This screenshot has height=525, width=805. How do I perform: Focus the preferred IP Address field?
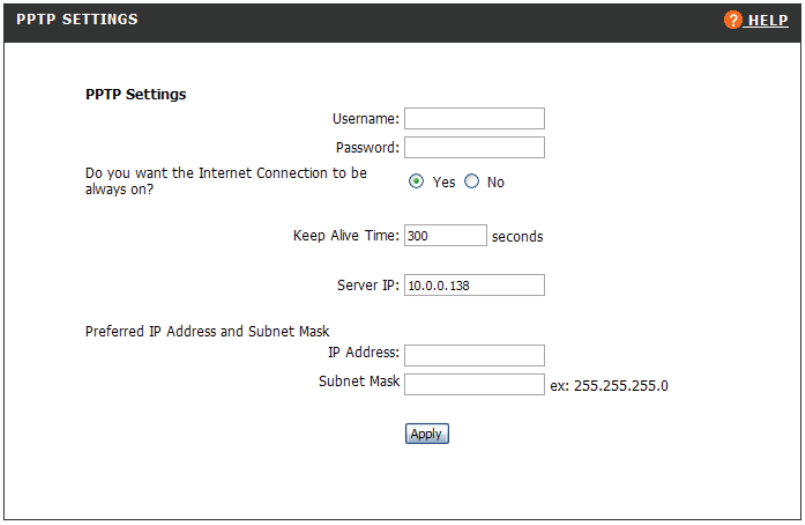[x=474, y=355]
